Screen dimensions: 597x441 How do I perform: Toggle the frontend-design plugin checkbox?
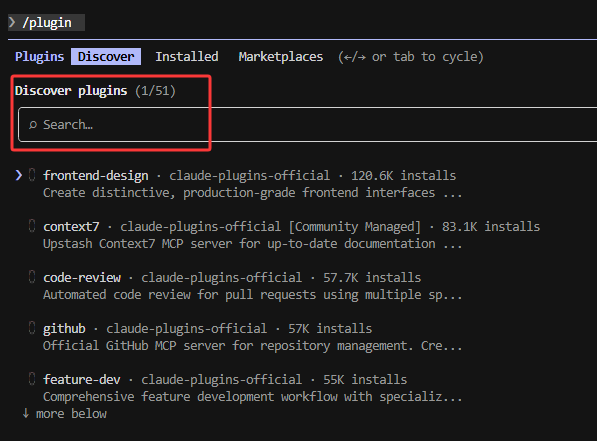32,175
